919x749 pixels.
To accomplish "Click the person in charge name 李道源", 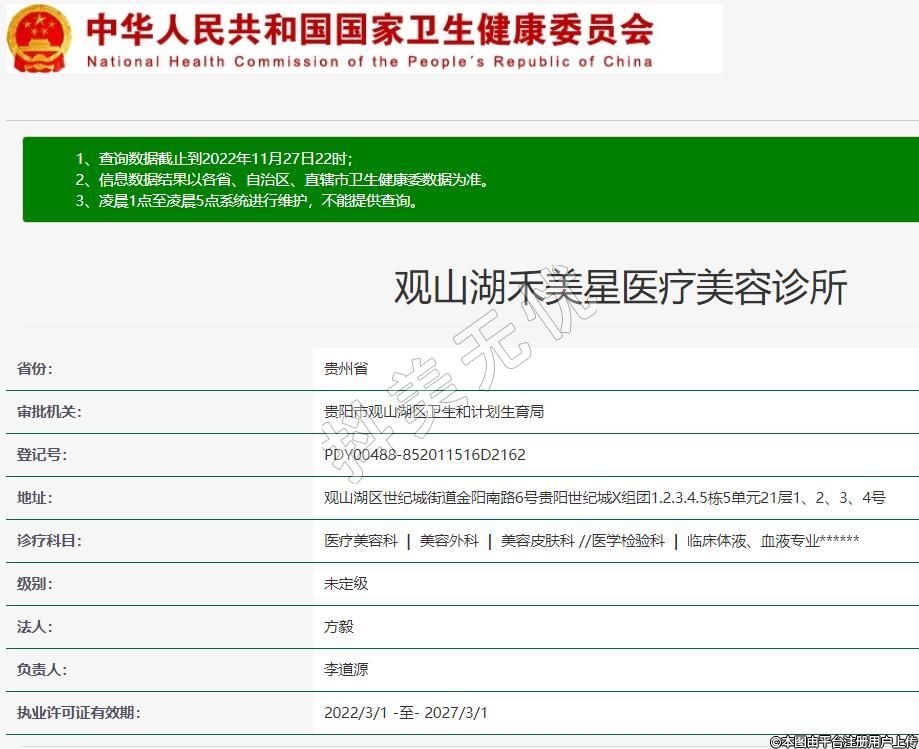I will click(x=346, y=670).
